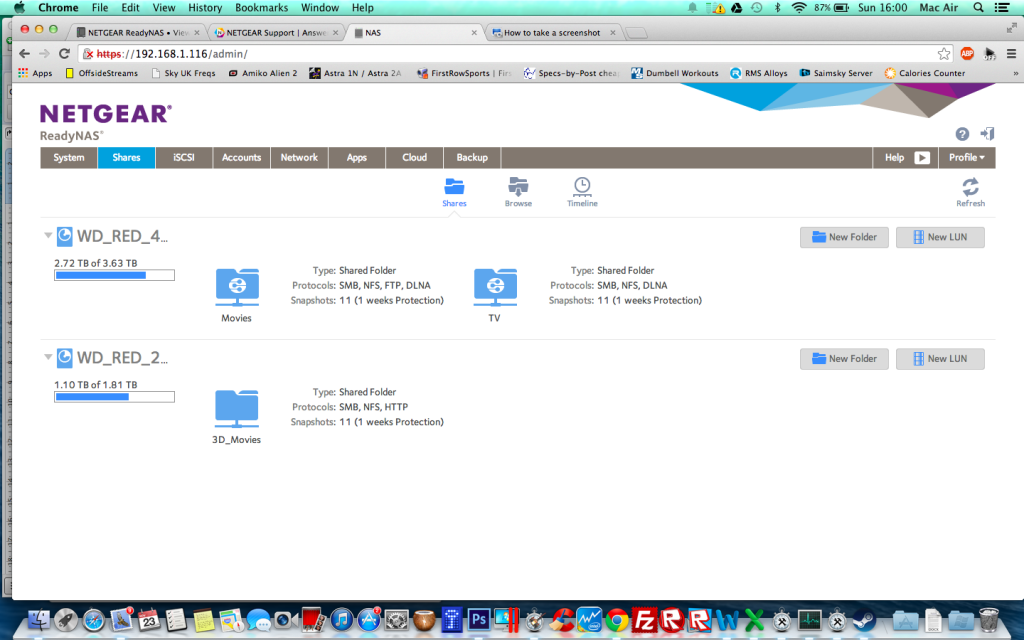1024x640 pixels.
Task: Click the Adblock Plus extension icon
Action: [967, 54]
